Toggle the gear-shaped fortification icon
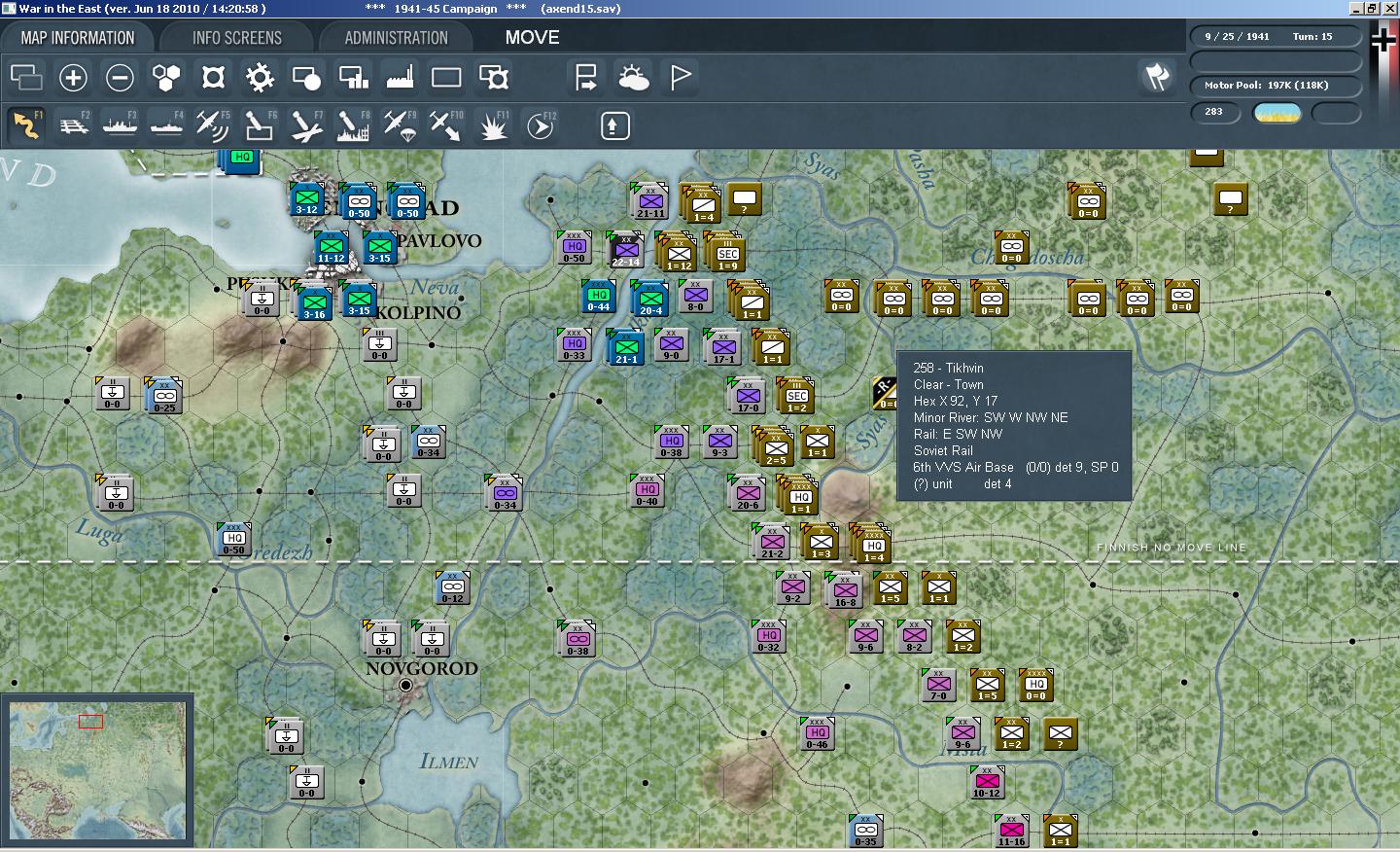The height and width of the screenshot is (852, 1400). pyautogui.click(x=260, y=77)
